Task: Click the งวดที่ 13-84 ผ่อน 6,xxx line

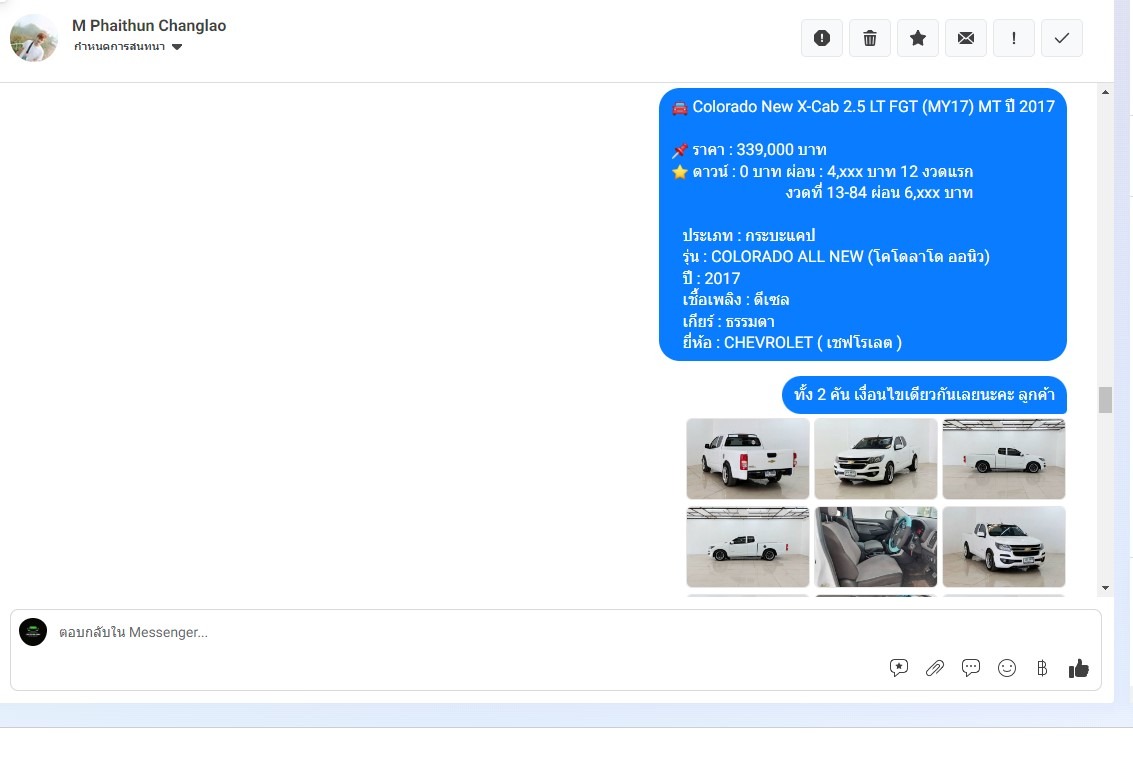Action: coord(879,193)
